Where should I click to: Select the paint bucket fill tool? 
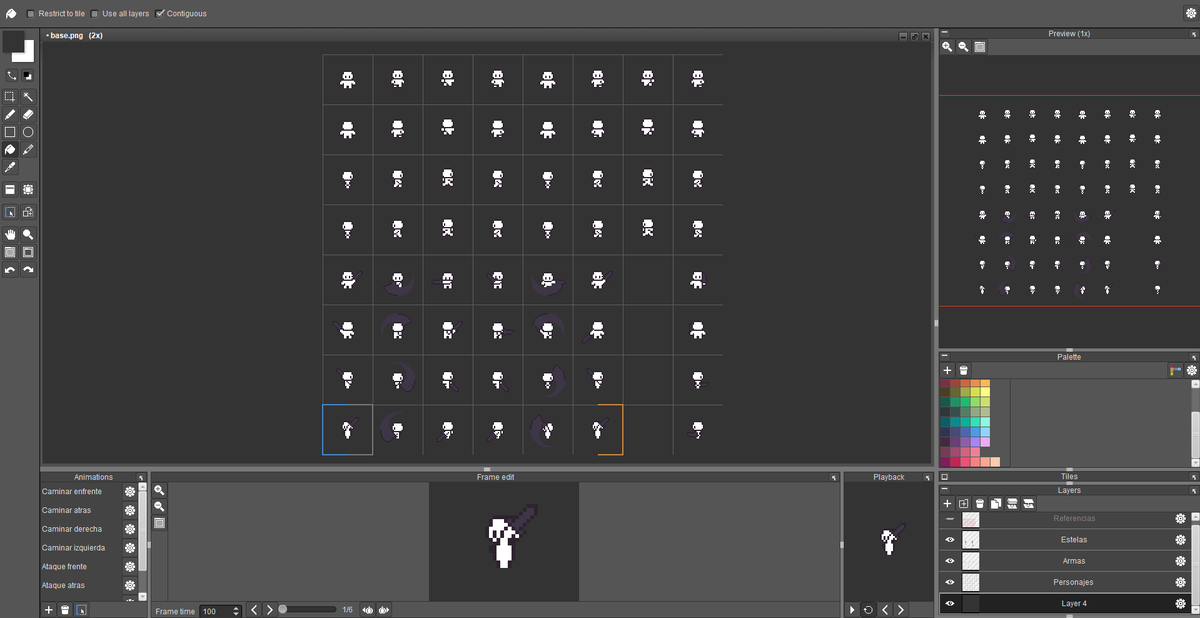[x=10, y=149]
